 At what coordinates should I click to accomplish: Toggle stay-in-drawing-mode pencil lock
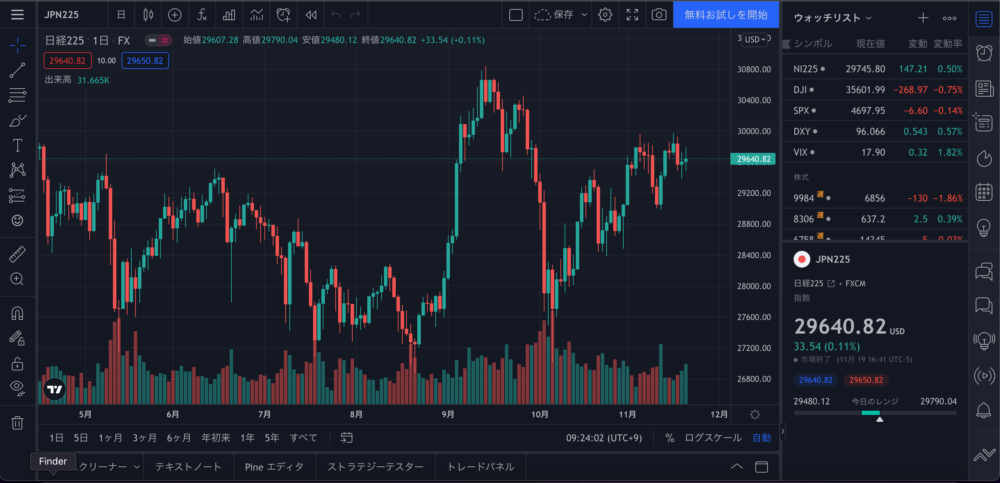click(18, 338)
